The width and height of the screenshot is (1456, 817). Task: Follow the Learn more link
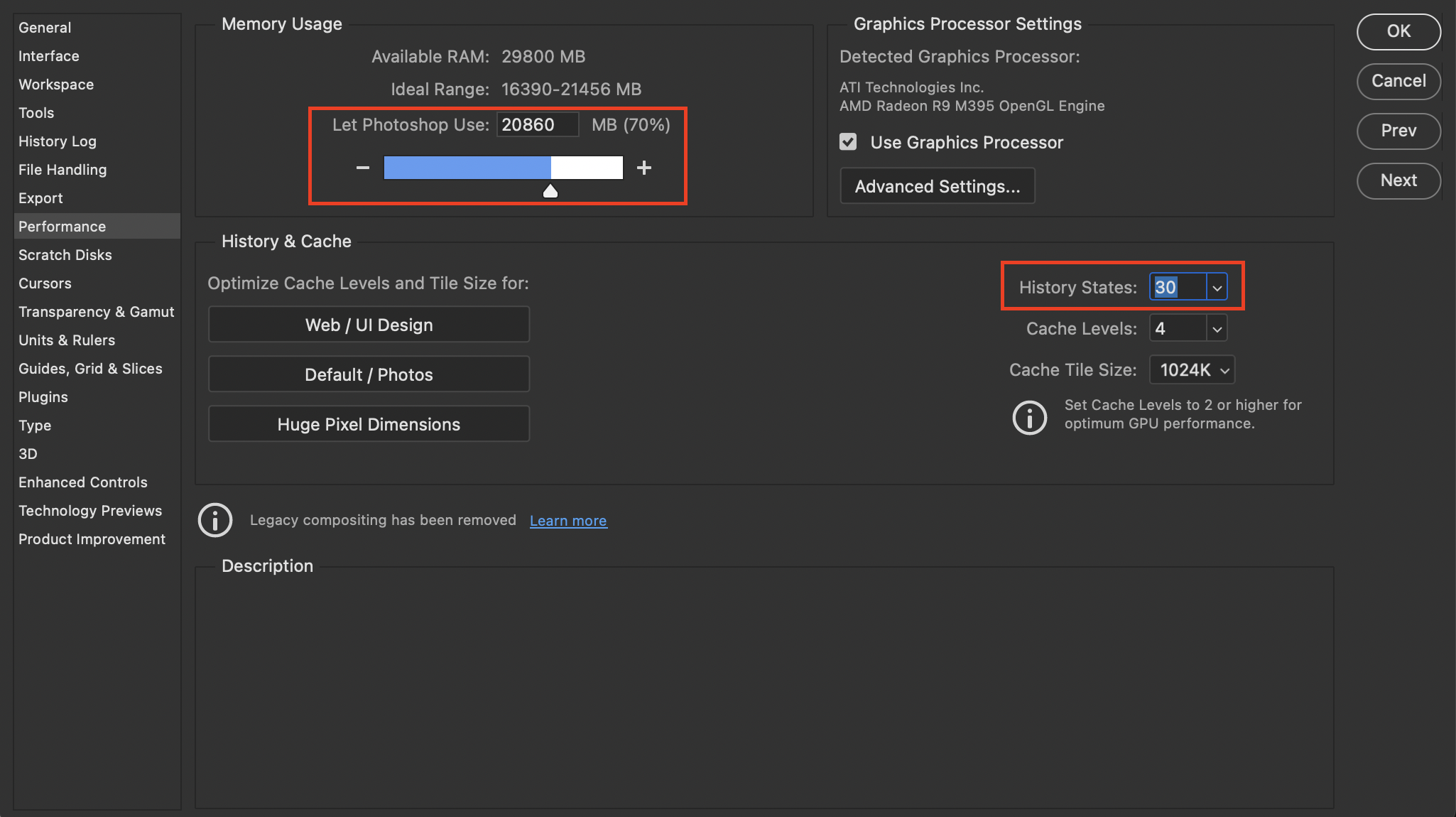coord(568,521)
